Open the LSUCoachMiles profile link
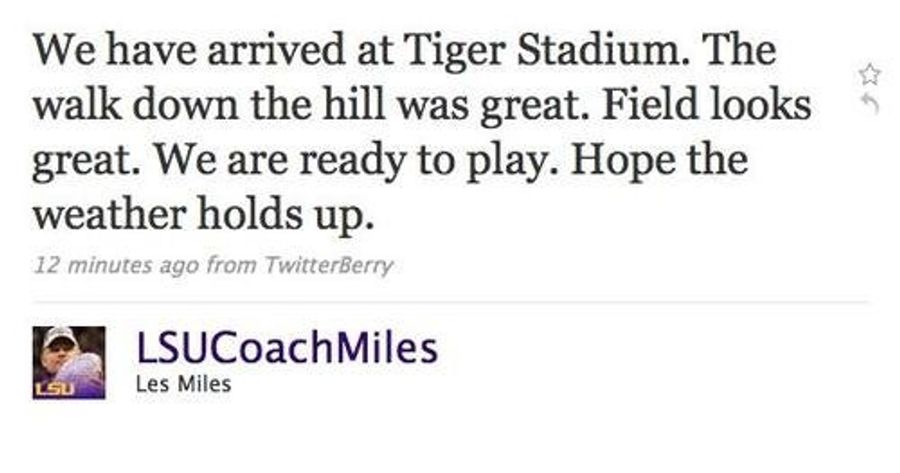Viewport: 900px width, 473px height. [286, 348]
